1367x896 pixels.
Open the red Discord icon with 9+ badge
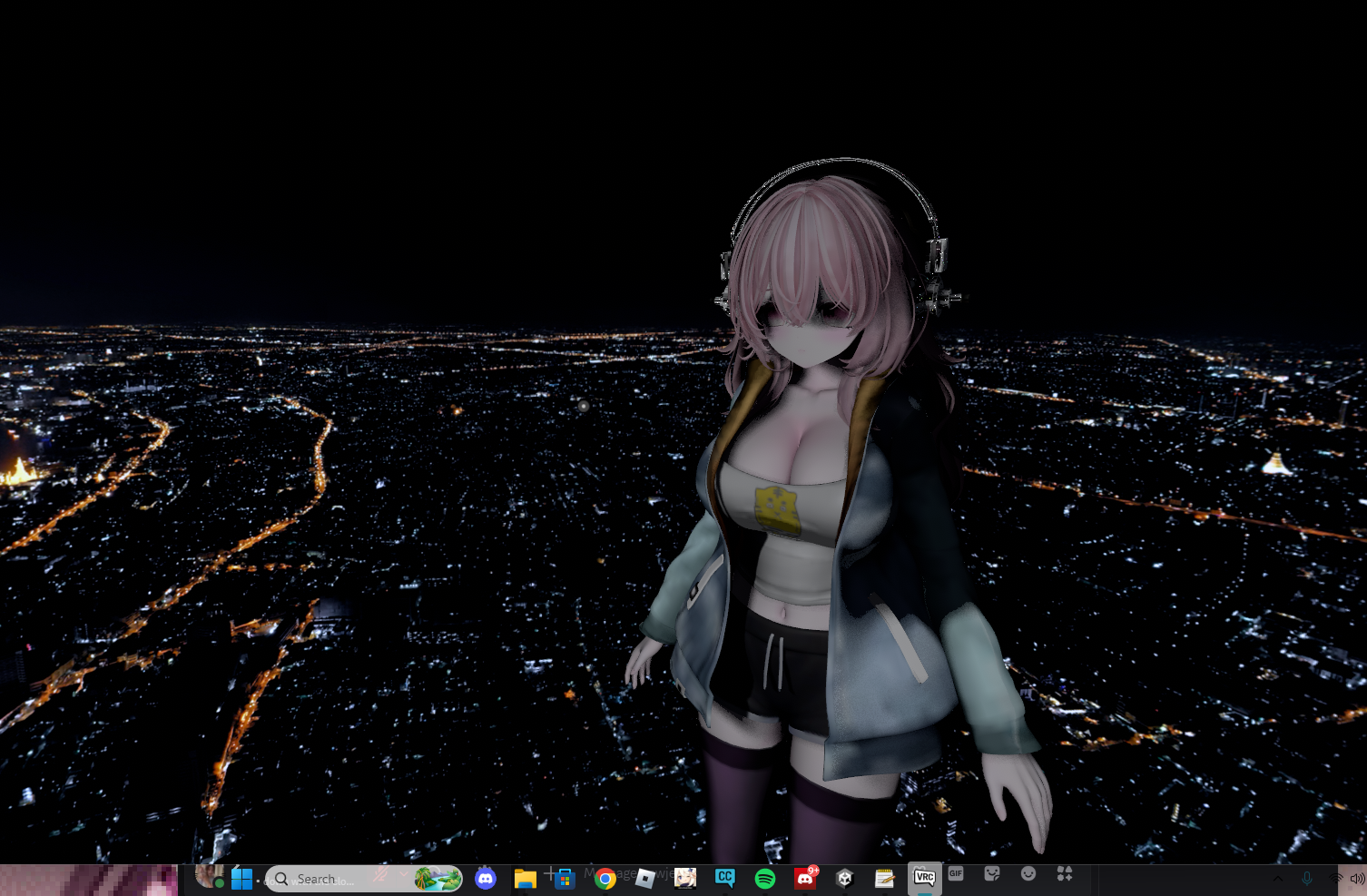click(x=805, y=878)
